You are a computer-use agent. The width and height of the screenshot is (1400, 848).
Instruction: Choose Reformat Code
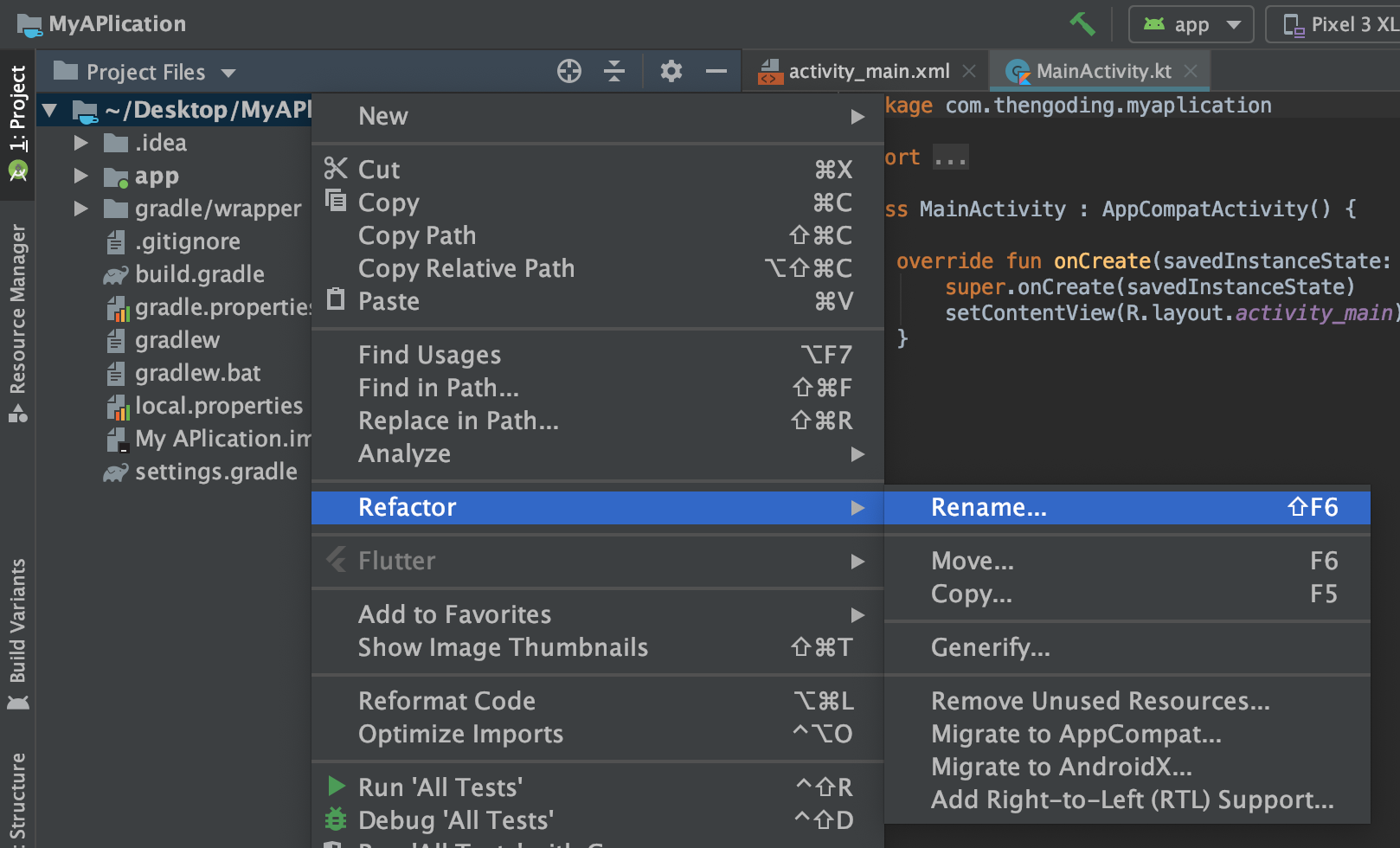[x=597, y=701]
